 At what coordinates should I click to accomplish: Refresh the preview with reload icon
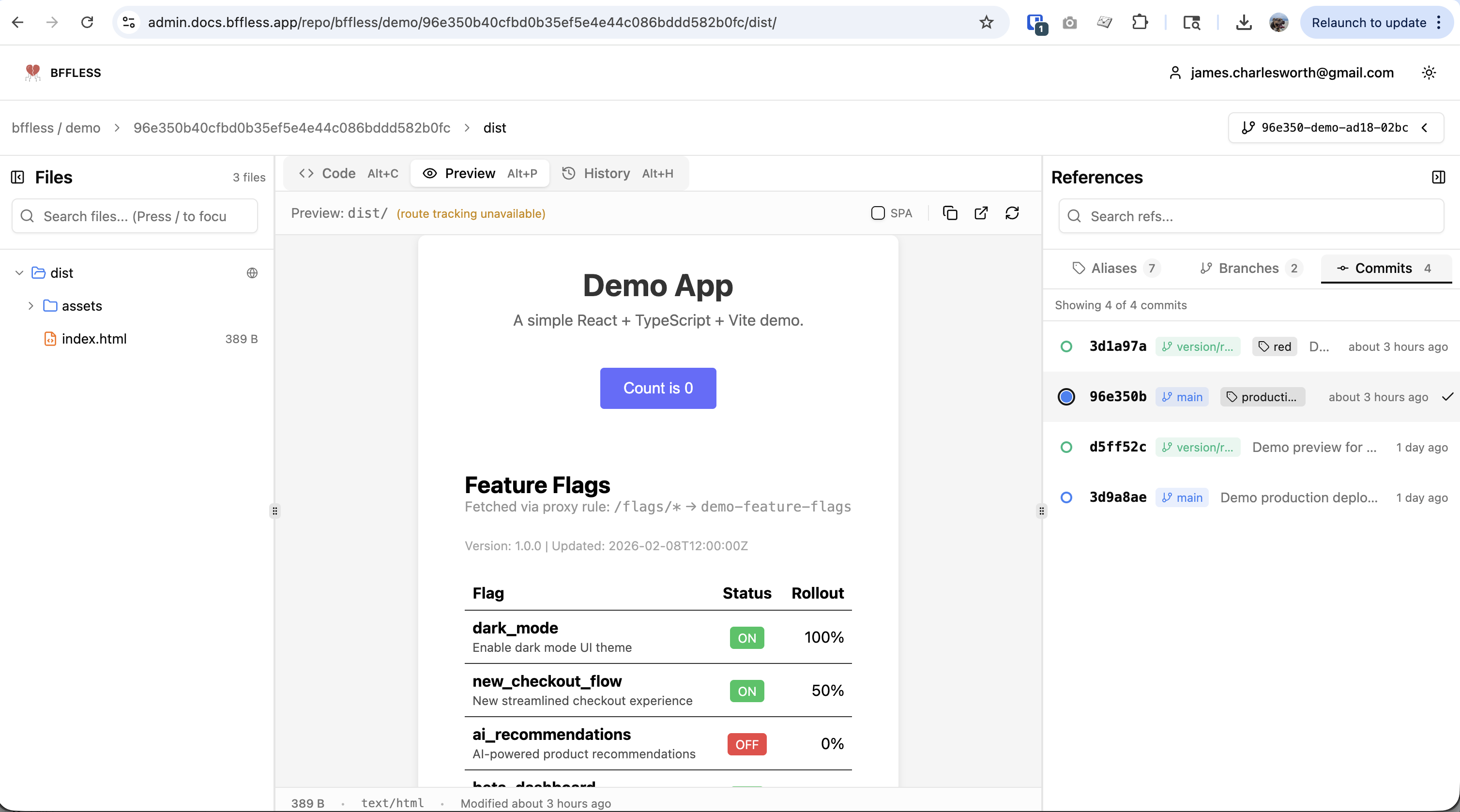click(x=1012, y=213)
